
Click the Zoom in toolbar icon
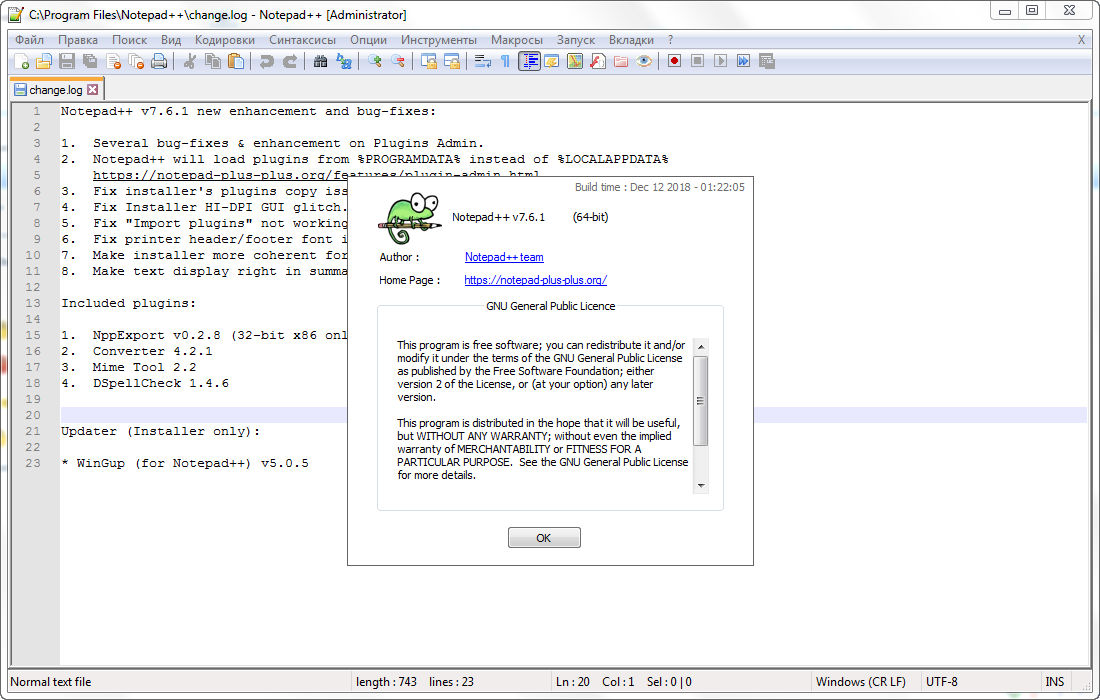(x=375, y=61)
